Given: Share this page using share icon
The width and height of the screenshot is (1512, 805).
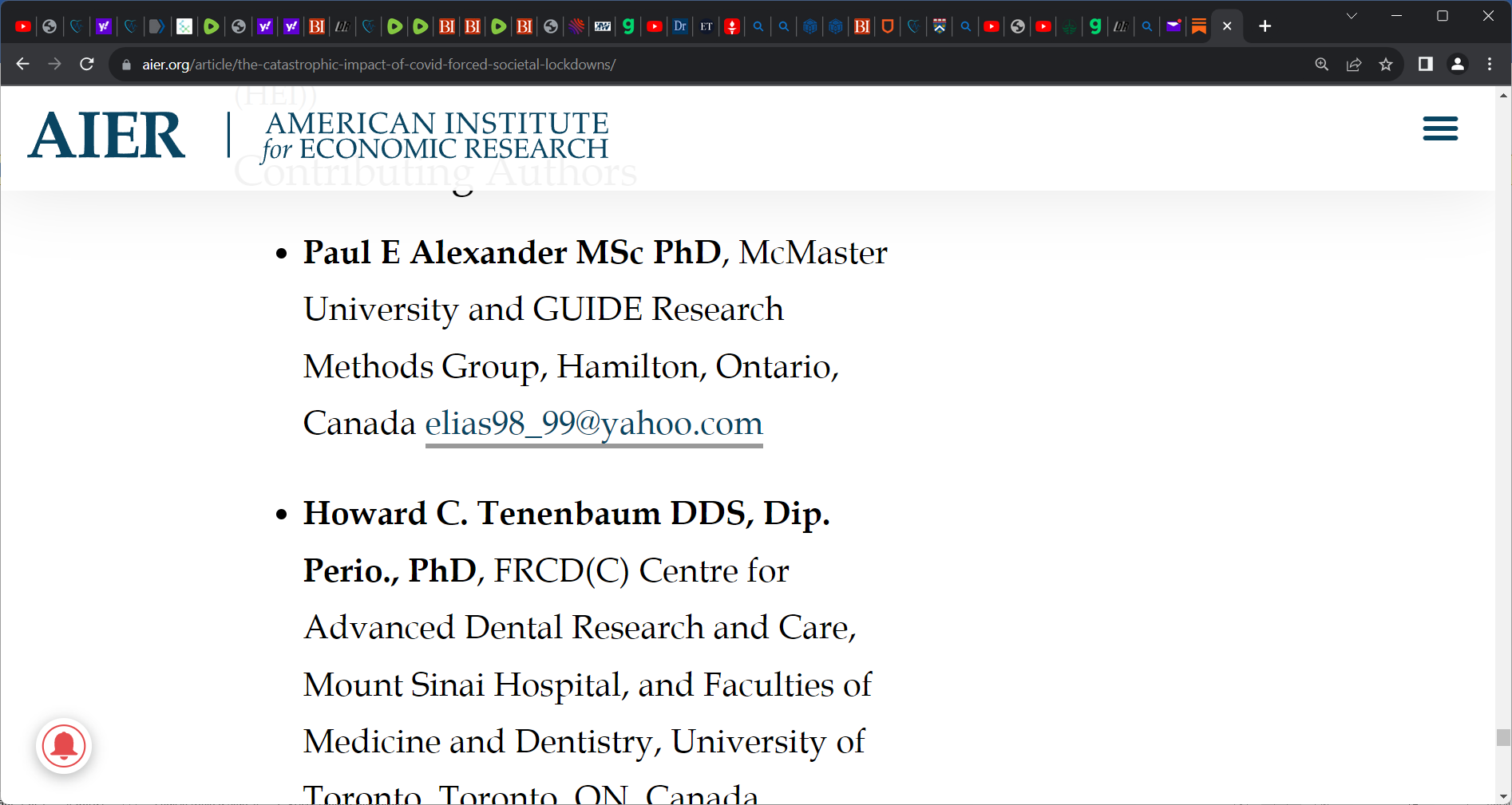Looking at the screenshot, I should (x=1354, y=65).
